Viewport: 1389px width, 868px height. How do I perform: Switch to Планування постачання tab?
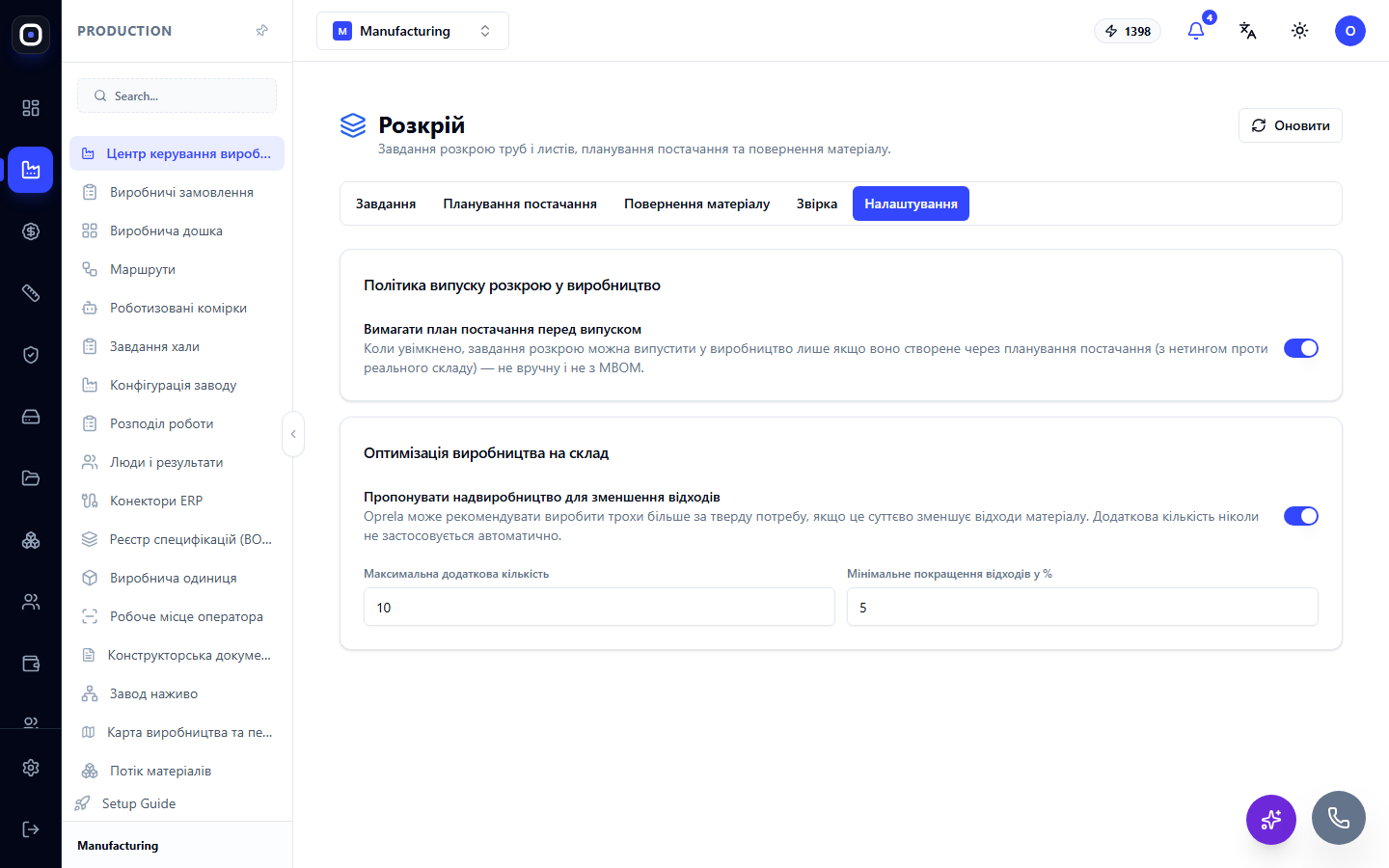[520, 203]
